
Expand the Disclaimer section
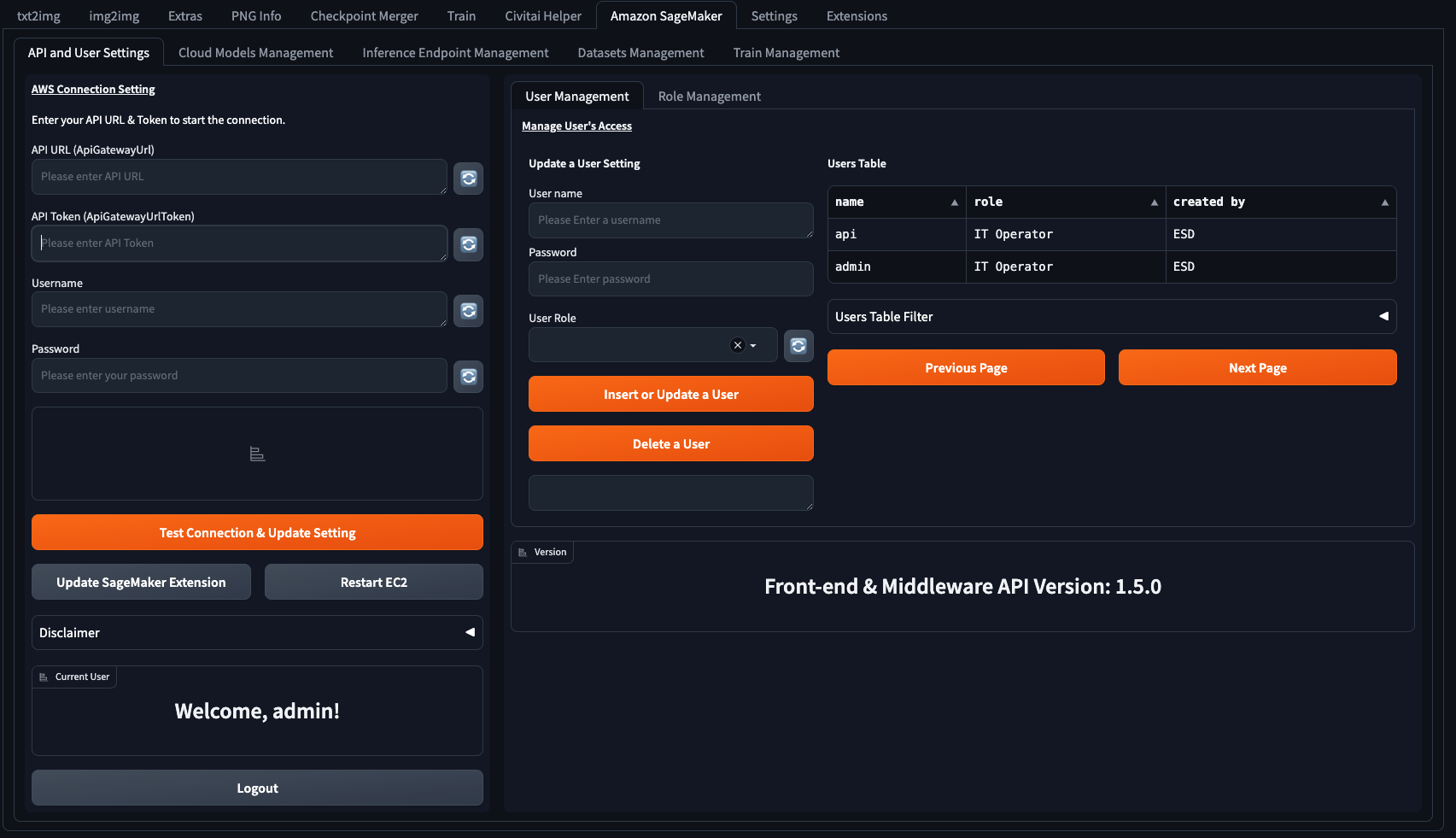[257, 632]
